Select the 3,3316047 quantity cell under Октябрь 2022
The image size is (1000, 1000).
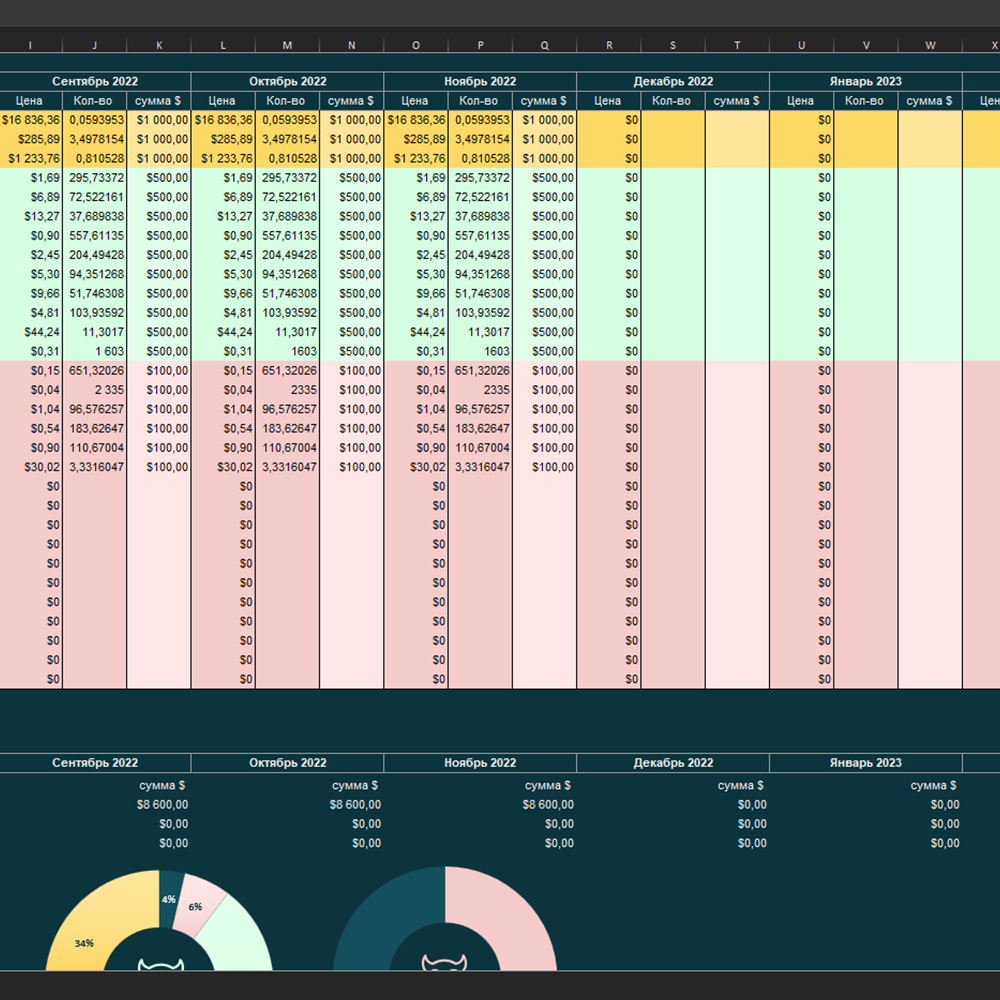[x=288, y=467]
